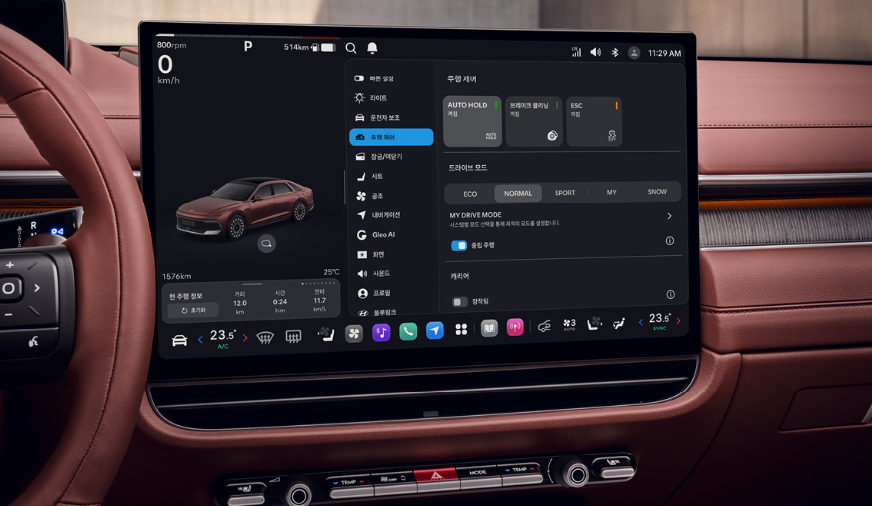This screenshot has height=506, width=872.
Task: Open the all apps grid
Action: pyautogui.click(x=461, y=330)
